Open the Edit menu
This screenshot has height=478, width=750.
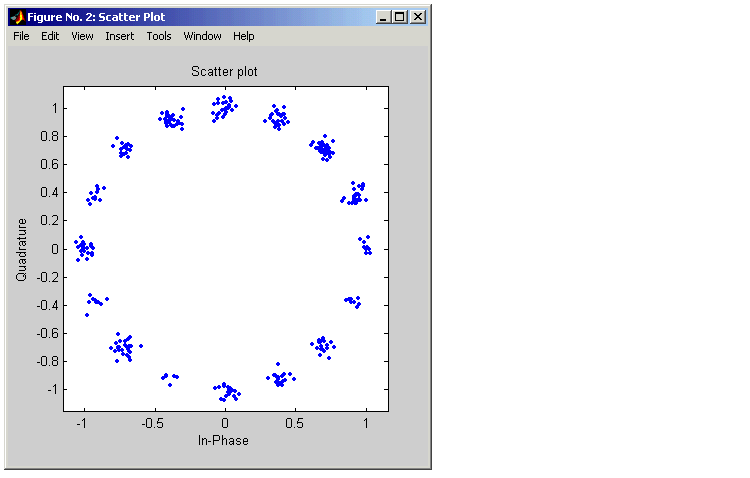pyautogui.click(x=50, y=36)
